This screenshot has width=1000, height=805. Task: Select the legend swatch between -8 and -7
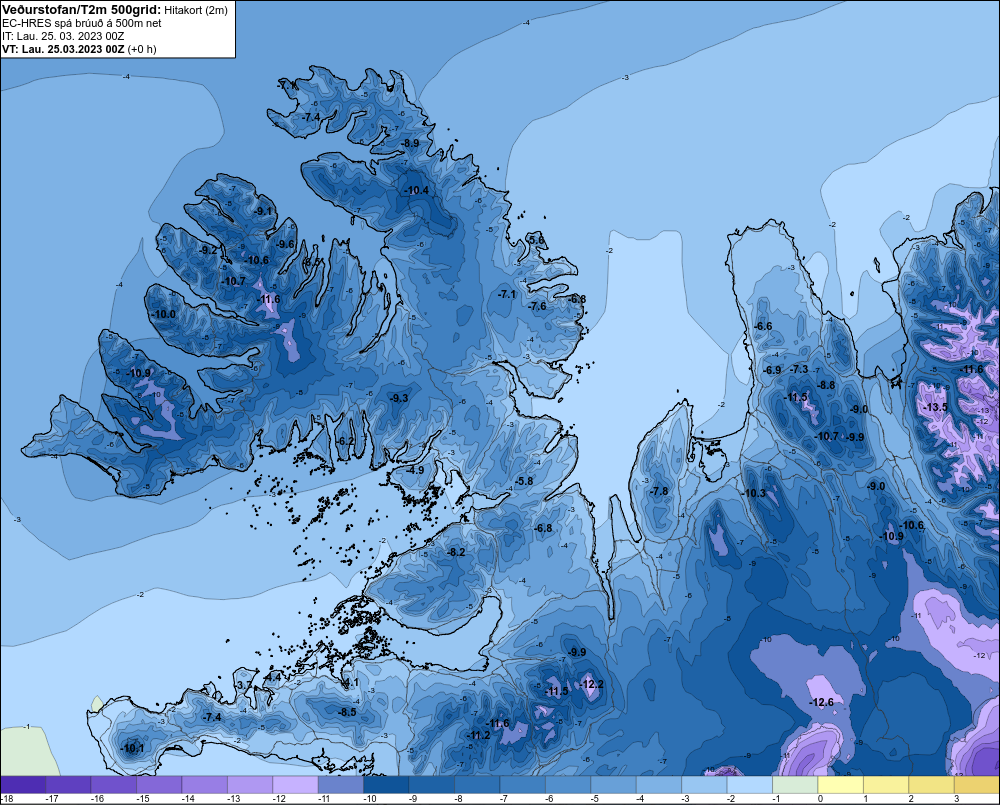(x=477, y=784)
